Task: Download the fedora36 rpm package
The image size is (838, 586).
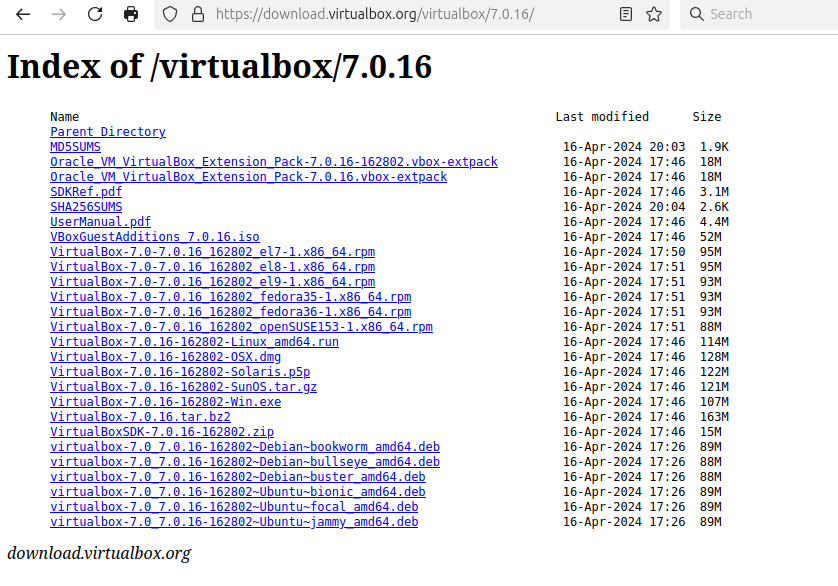Action: coord(231,311)
